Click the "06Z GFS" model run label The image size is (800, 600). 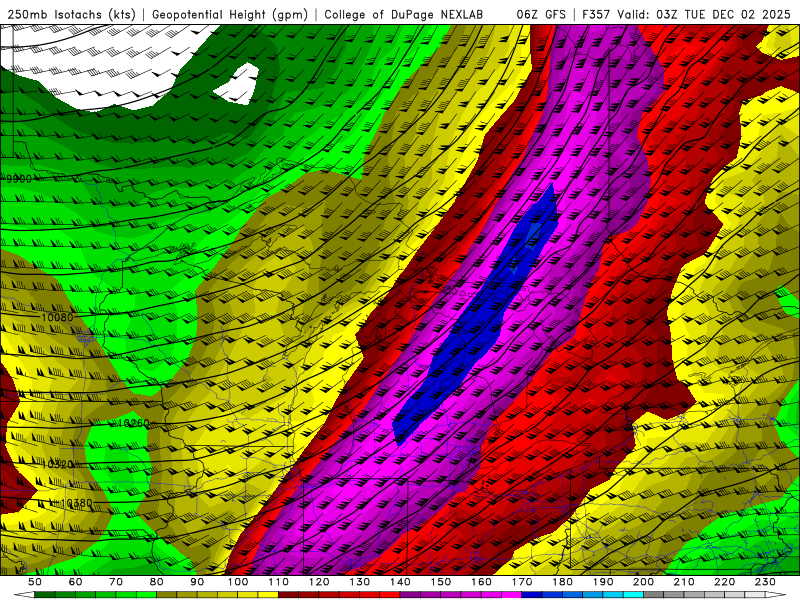point(541,15)
